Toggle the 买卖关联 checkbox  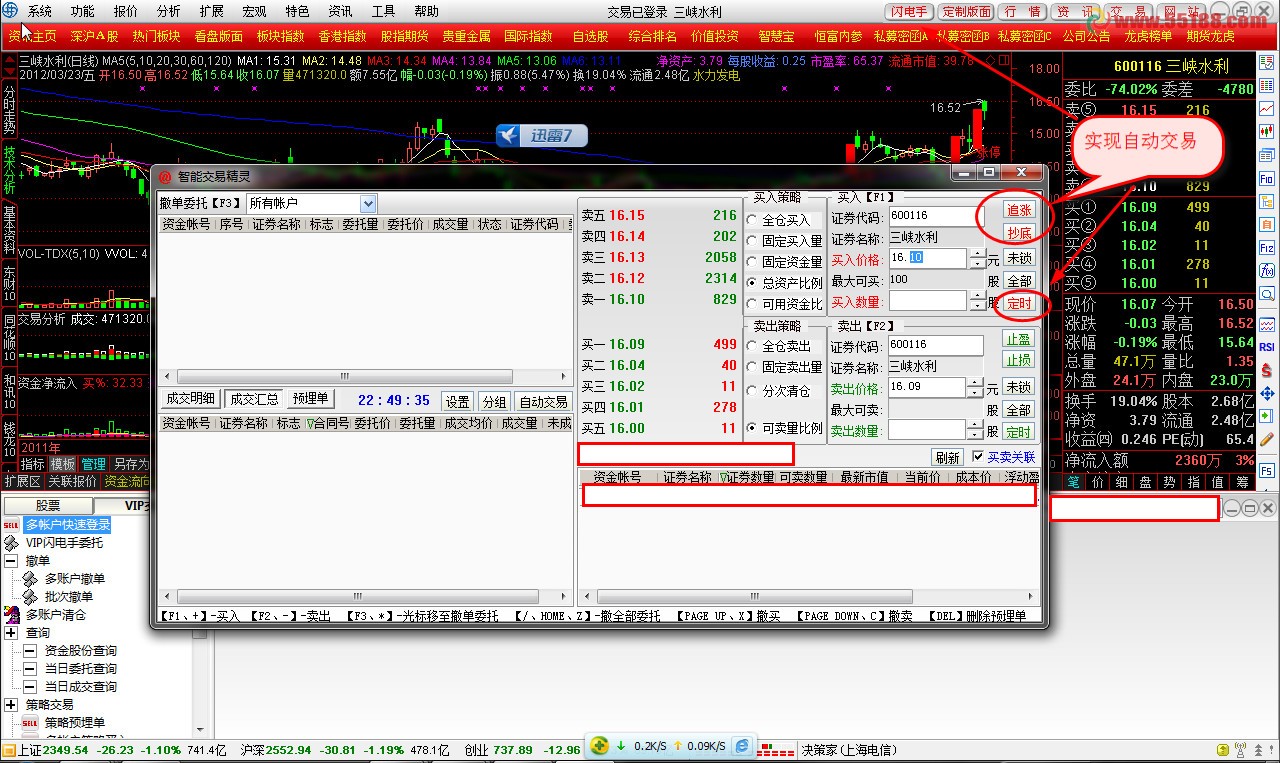(978, 456)
